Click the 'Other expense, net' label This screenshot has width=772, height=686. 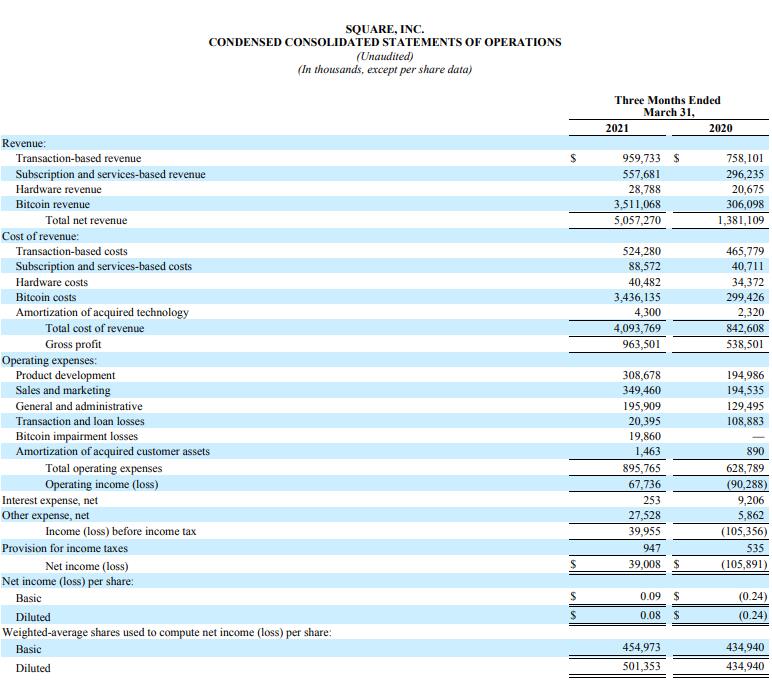pos(45,516)
